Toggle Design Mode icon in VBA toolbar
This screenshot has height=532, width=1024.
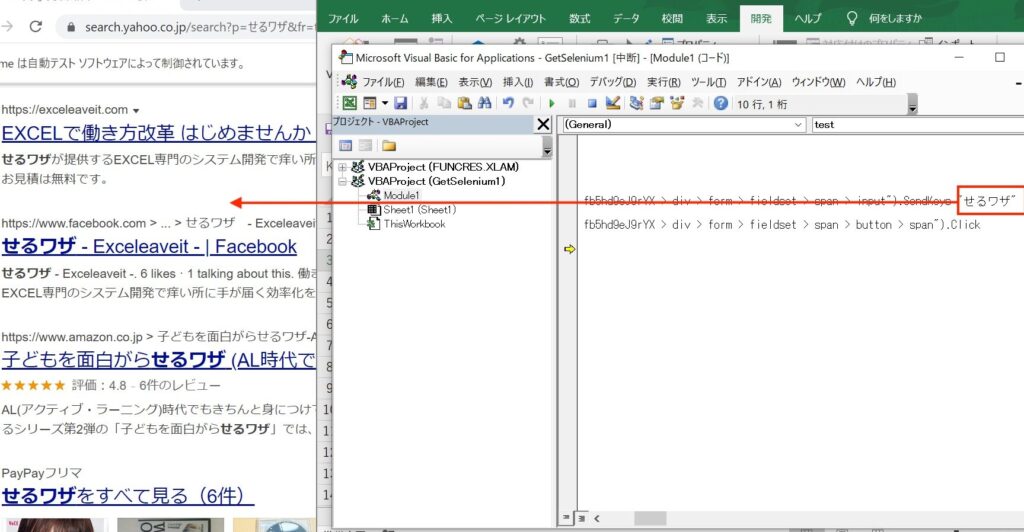click(x=613, y=103)
